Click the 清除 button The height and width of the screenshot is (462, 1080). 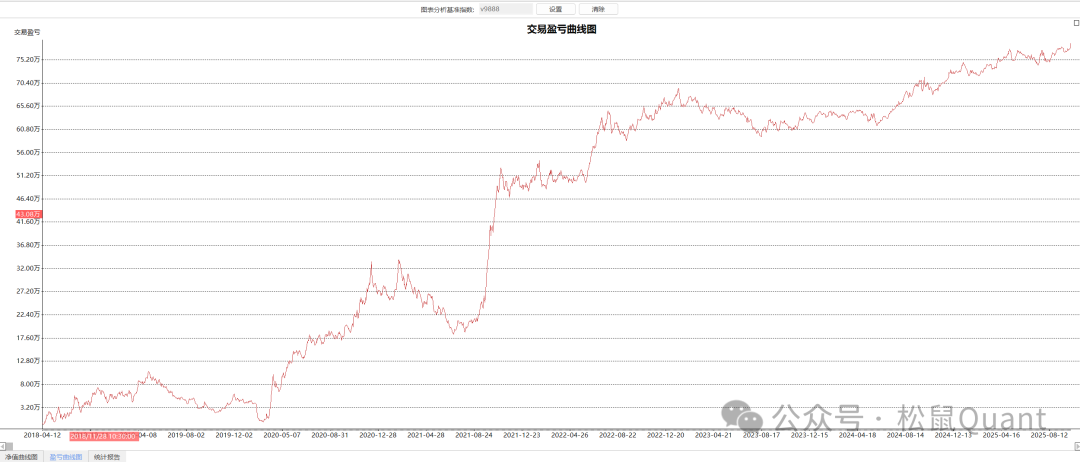(598, 9)
